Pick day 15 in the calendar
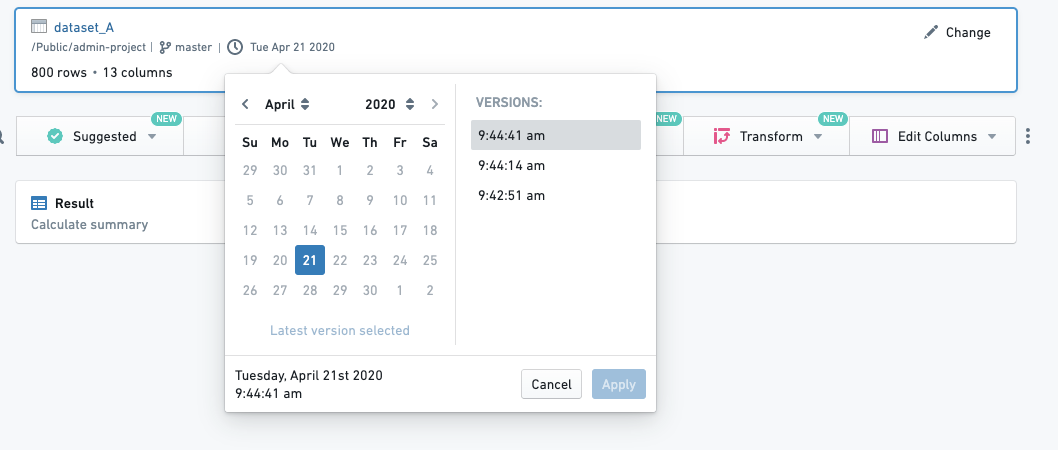The width and height of the screenshot is (1058, 450). 340,230
